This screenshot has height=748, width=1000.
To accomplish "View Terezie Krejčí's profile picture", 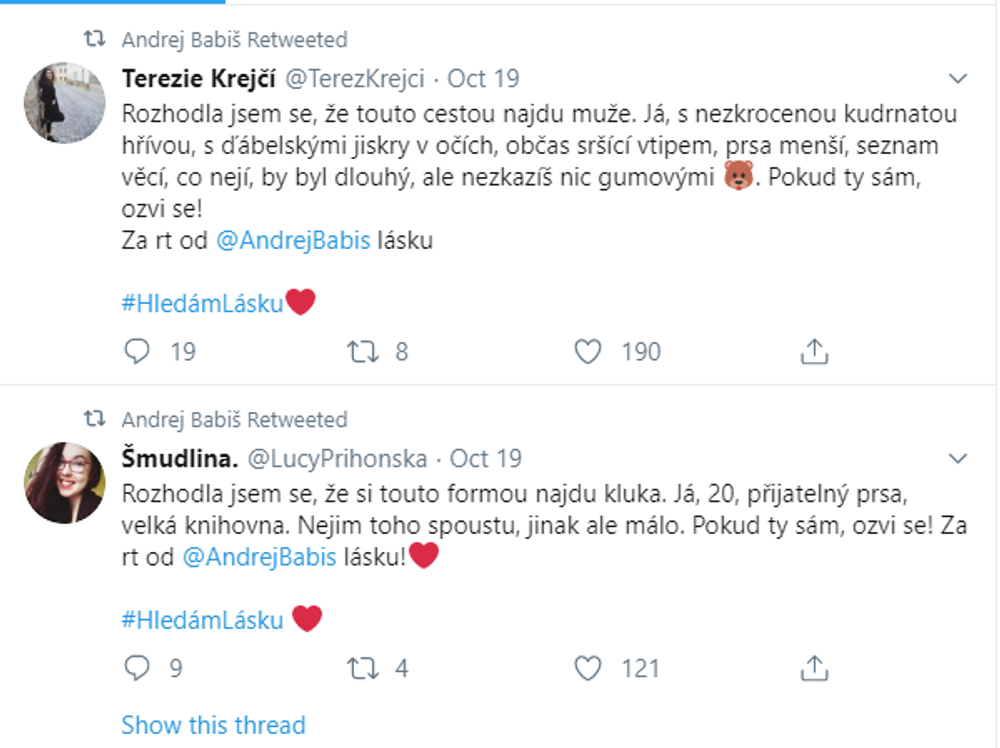I will click(66, 102).
